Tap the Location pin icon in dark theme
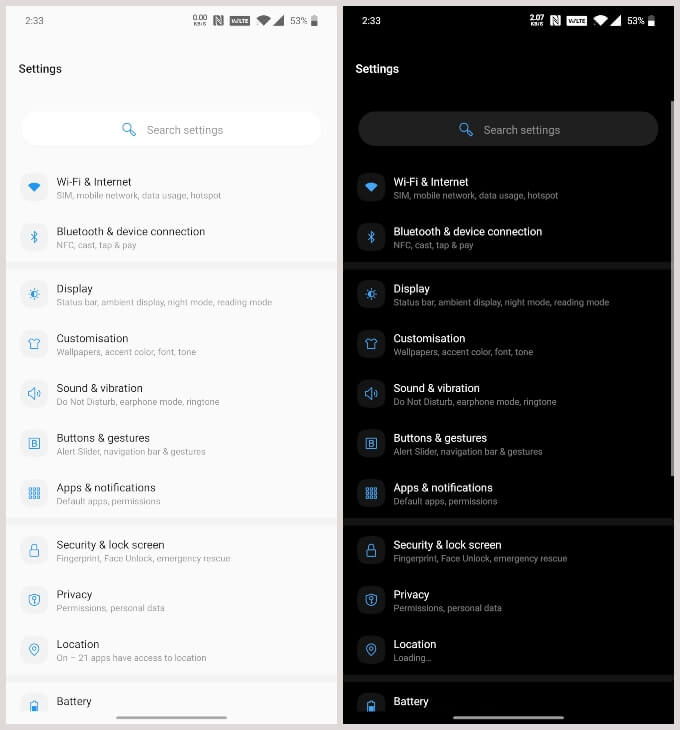 [x=371, y=649]
